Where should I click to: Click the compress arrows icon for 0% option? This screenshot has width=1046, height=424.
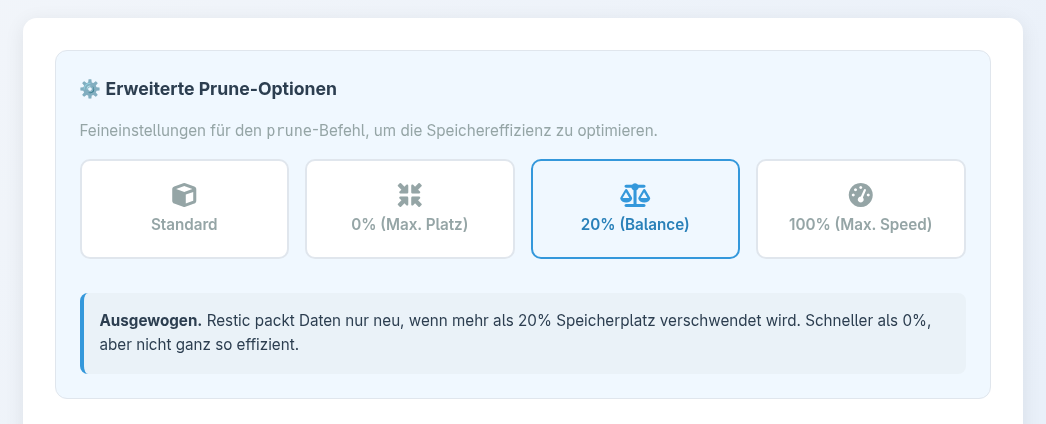coord(410,195)
